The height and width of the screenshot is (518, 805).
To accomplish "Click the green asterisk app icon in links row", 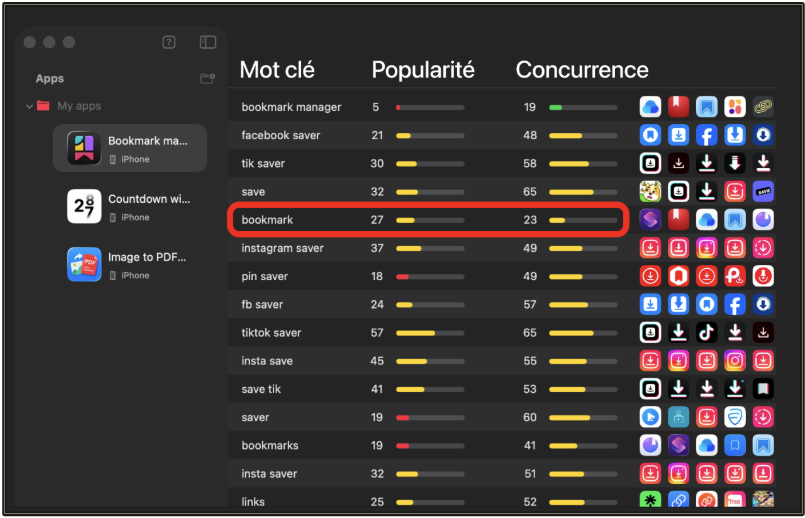I will pos(651,501).
